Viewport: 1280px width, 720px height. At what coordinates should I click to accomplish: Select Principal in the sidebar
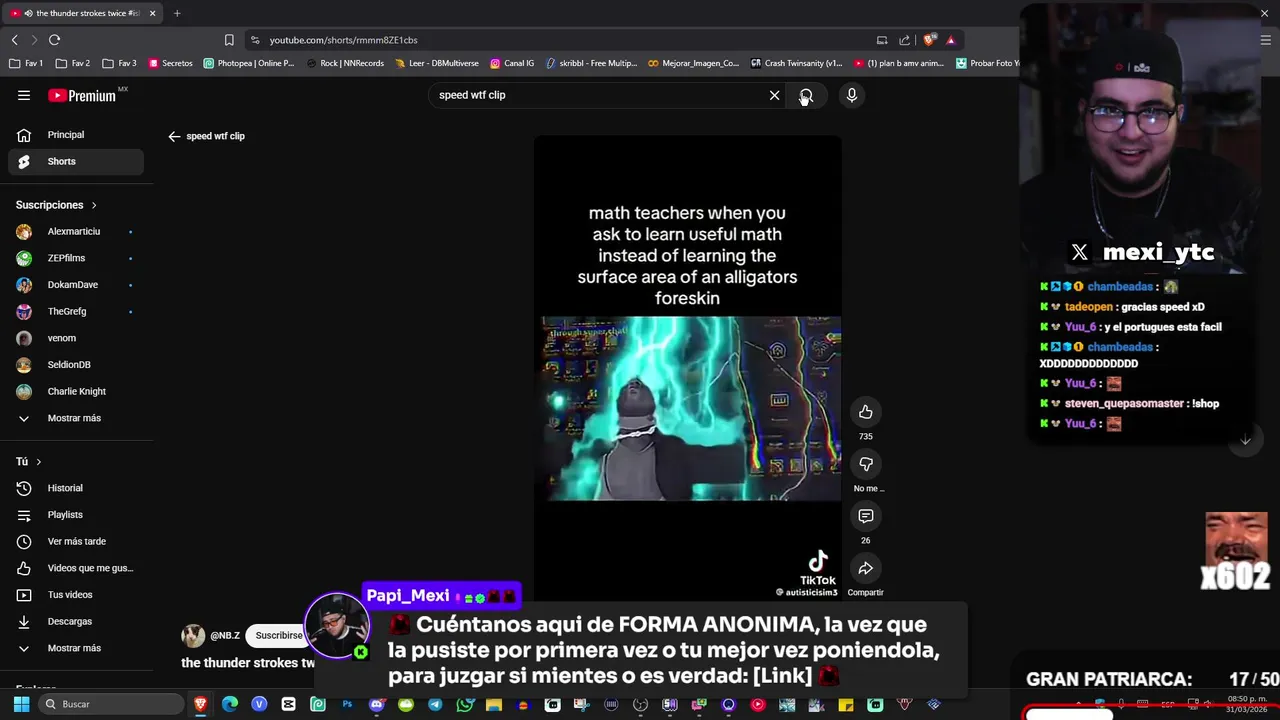76,135
